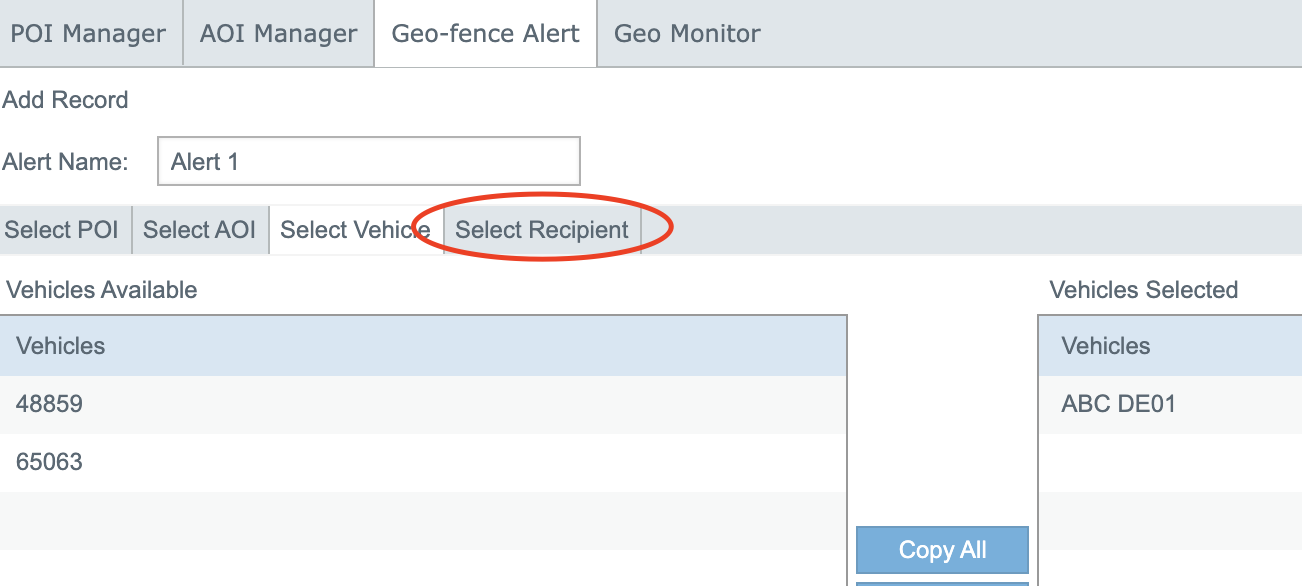This screenshot has height=586, width=1302.
Task: Click Vehicles column header in selected list
Action: tap(1106, 346)
